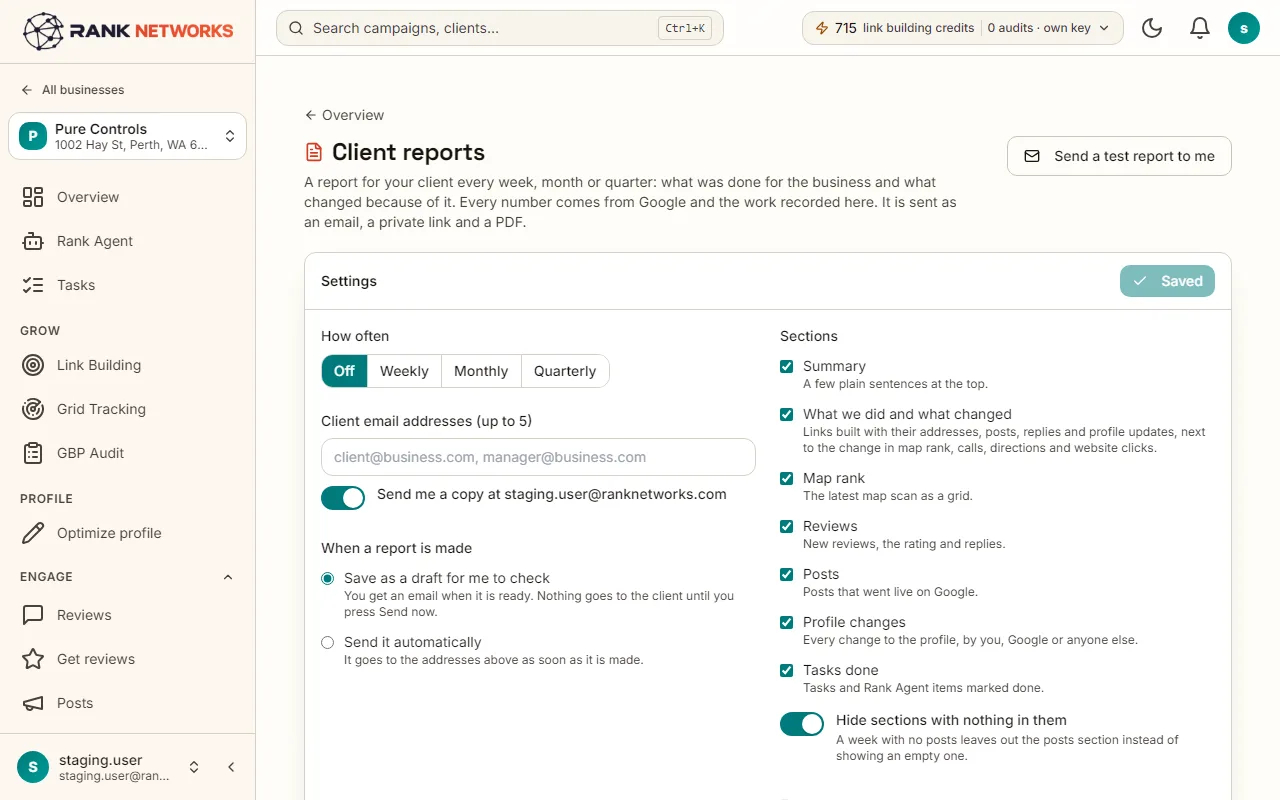Send a test report to me
The height and width of the screenshot is (800, 1280).
(x=1119, y=156)
